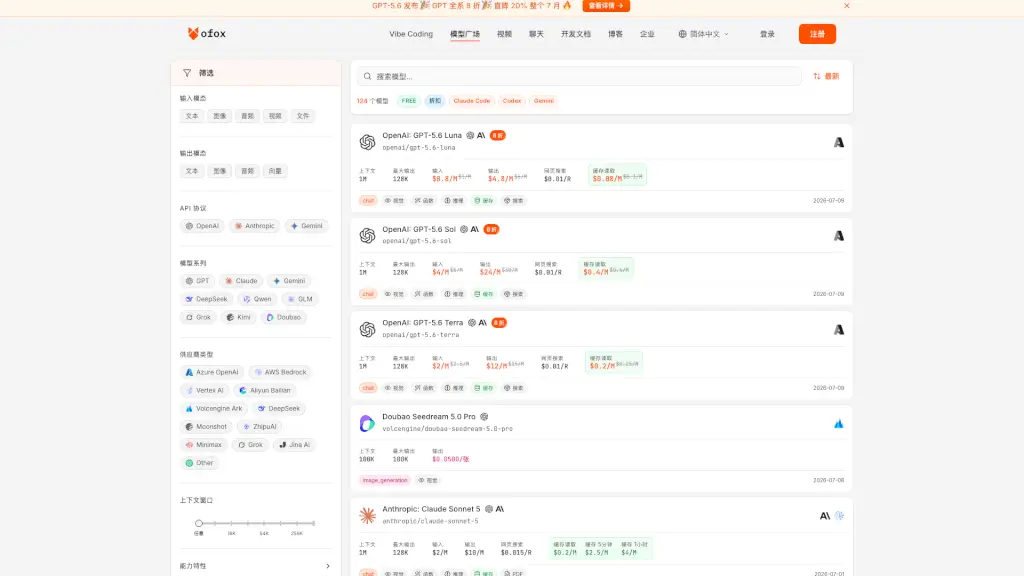
Task: Toggle the 文本 input modality filter
Action: [191, 116]
